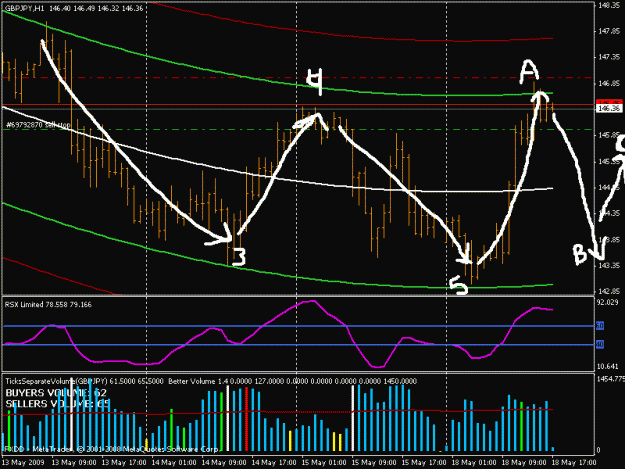Select the 142.85 price axis label

(609, 291)
